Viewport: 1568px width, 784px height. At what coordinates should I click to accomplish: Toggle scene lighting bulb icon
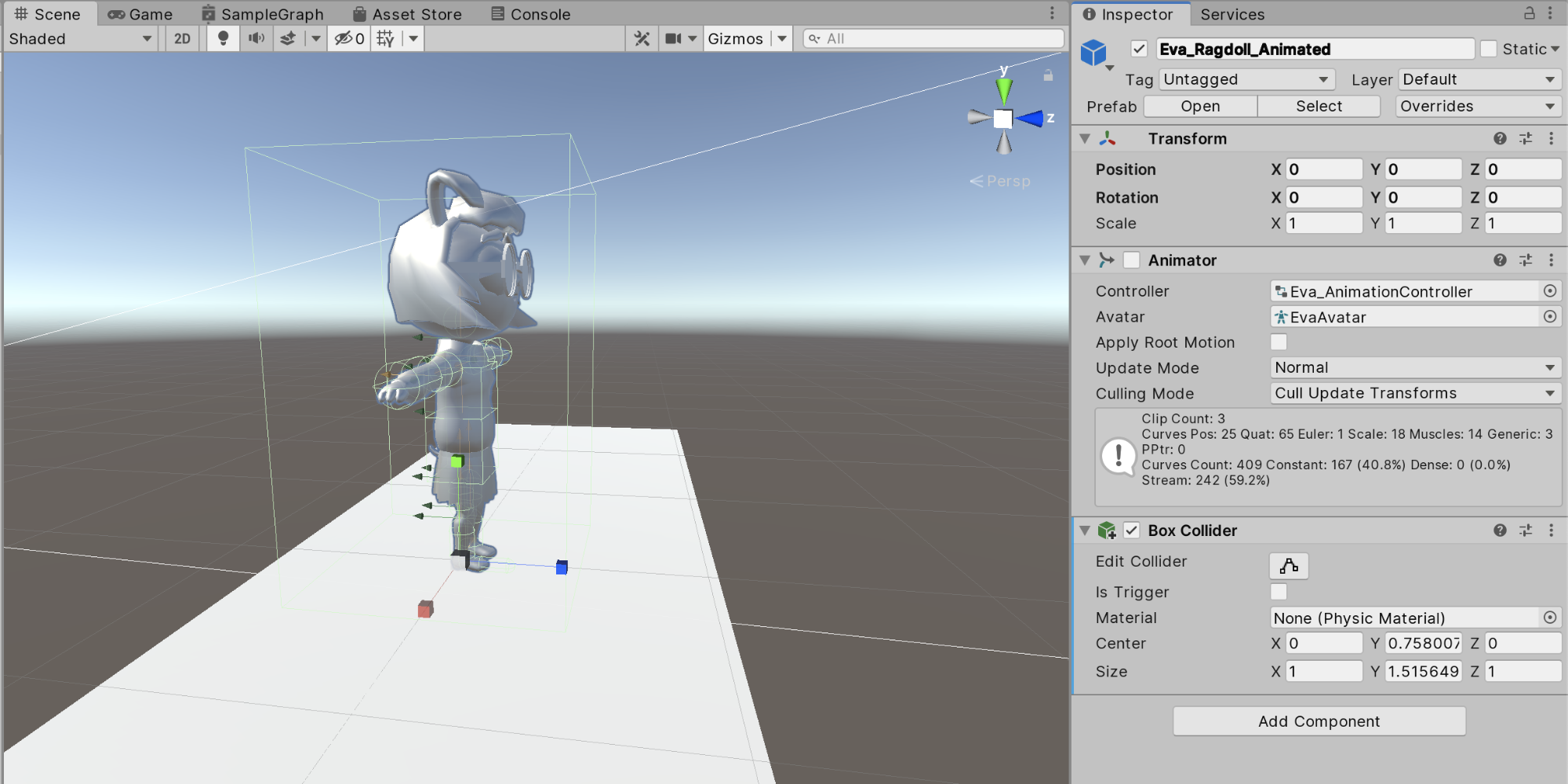click(x=224, y=38)
